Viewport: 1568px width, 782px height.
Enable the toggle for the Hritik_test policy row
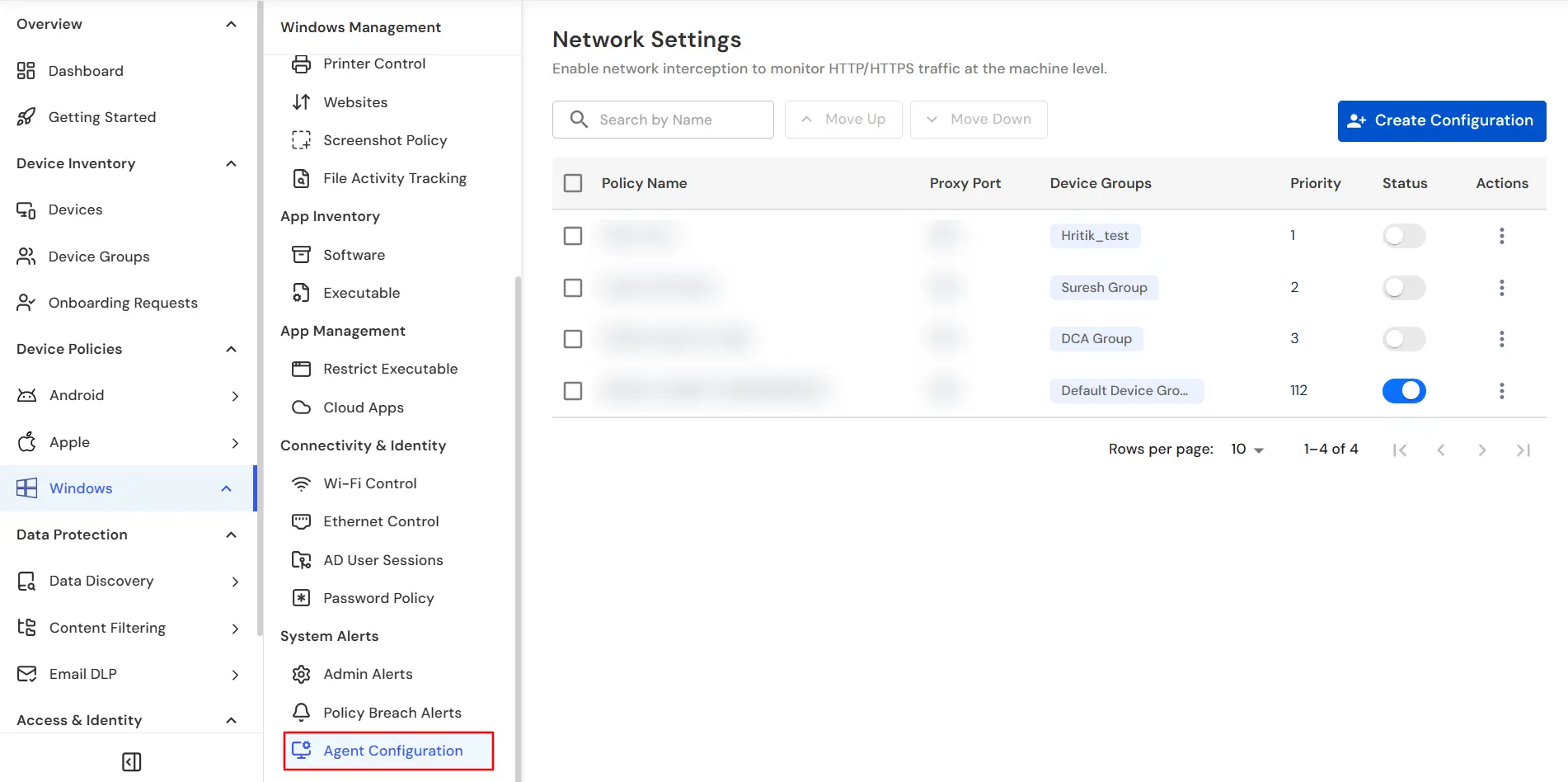click(1403, 235)
